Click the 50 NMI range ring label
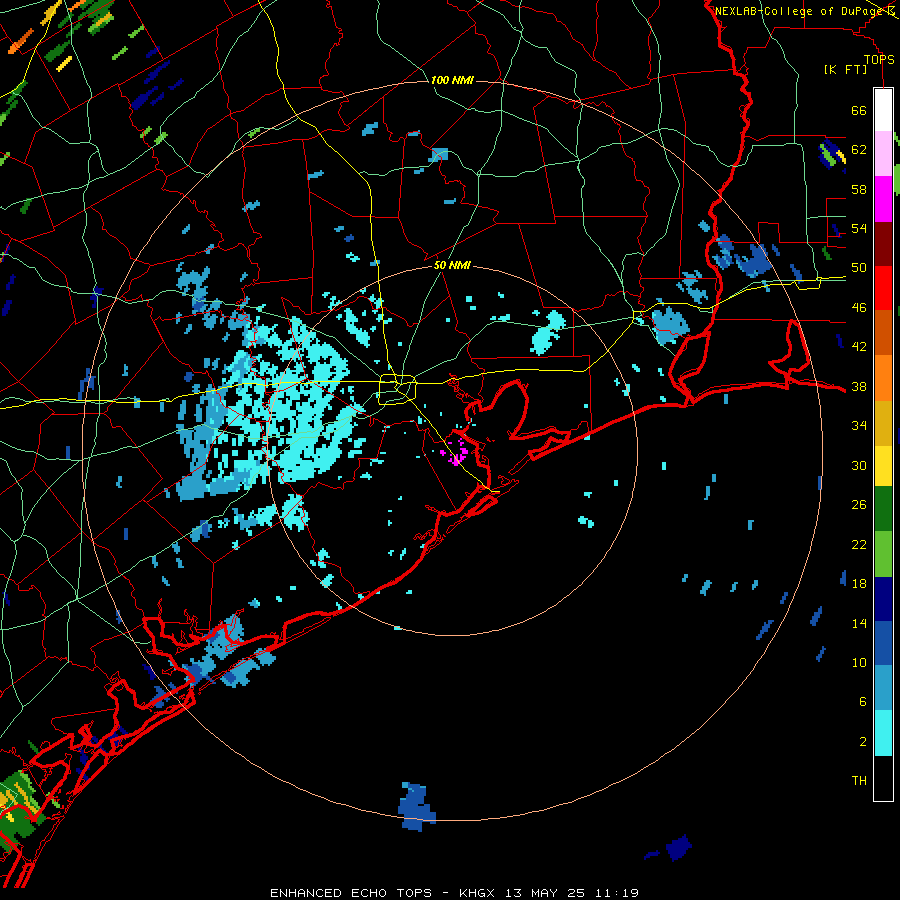 coord(452,265)
